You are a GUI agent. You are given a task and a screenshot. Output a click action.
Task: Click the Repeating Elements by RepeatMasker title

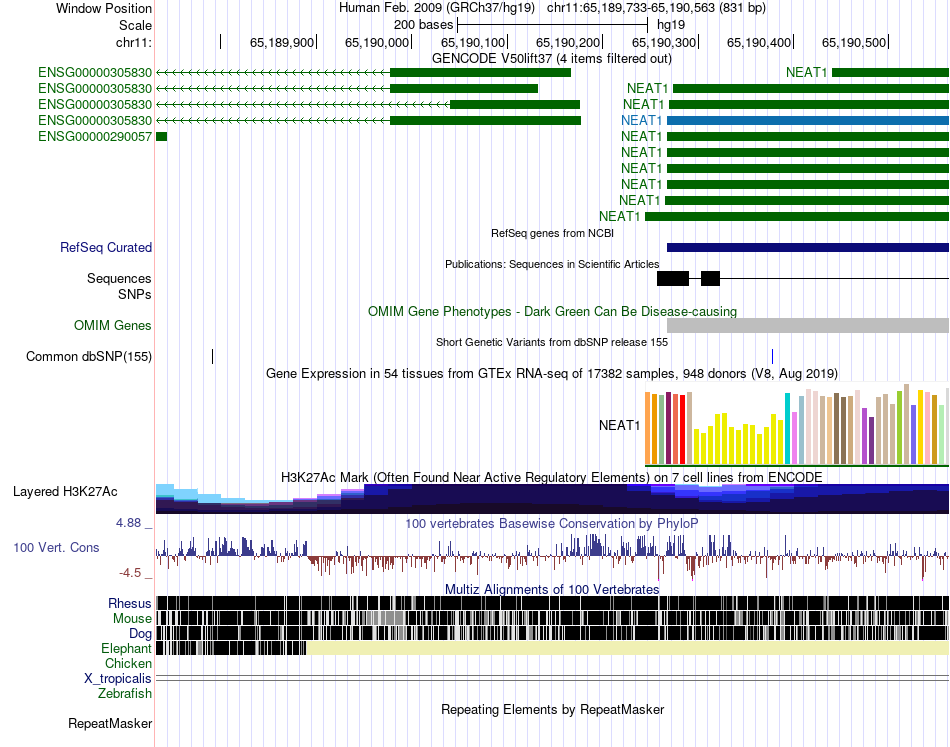tap(553, 709)
